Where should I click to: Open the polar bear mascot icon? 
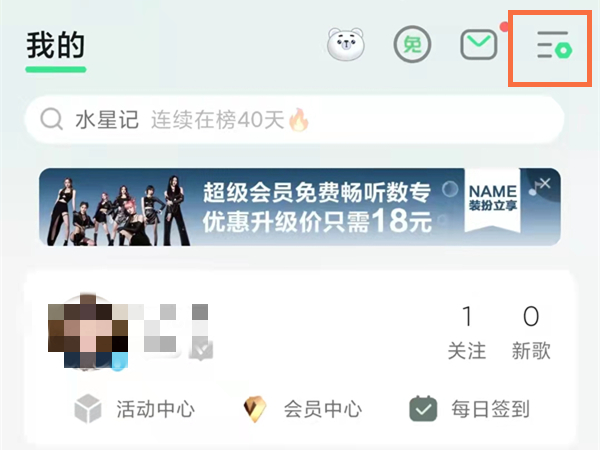[x=346, y=44]
